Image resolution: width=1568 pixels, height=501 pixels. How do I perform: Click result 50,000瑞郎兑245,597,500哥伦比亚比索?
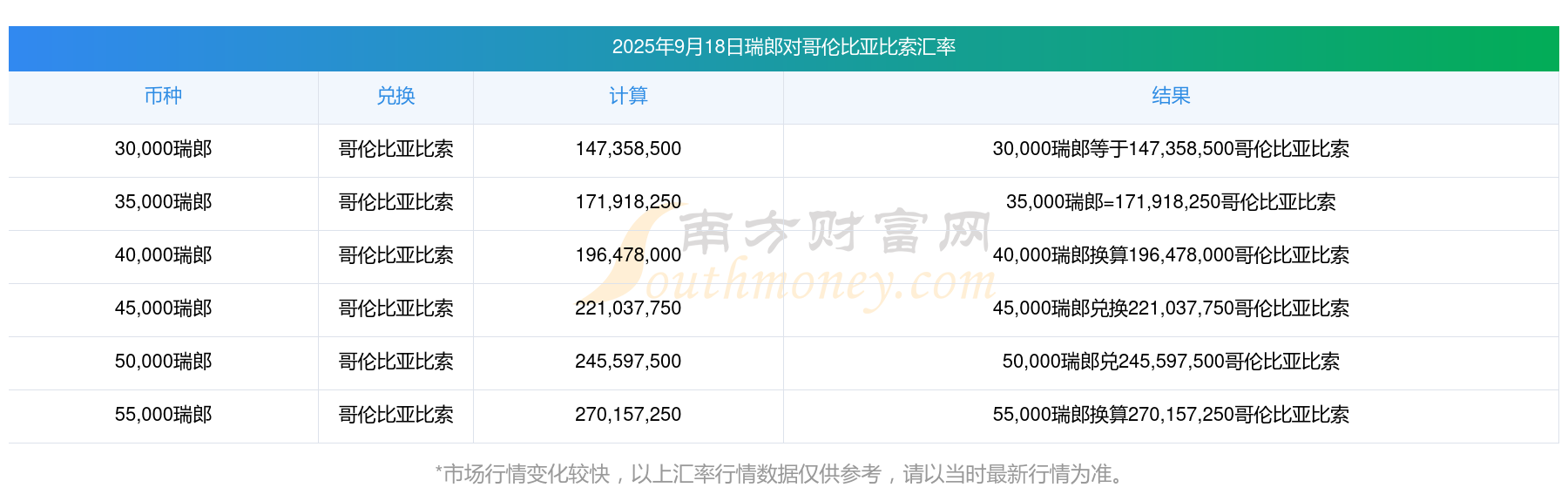(1171, 362)
